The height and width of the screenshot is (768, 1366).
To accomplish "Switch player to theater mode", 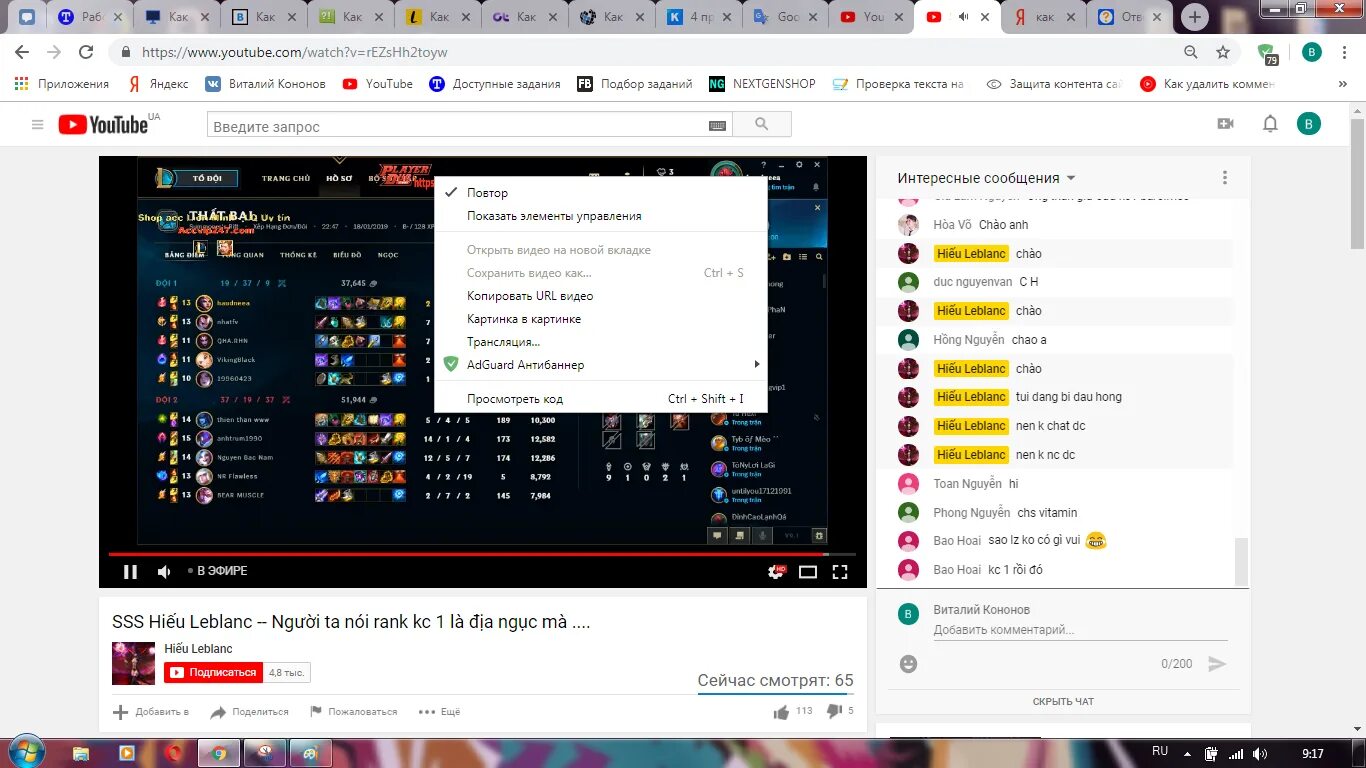I will 808,572.
